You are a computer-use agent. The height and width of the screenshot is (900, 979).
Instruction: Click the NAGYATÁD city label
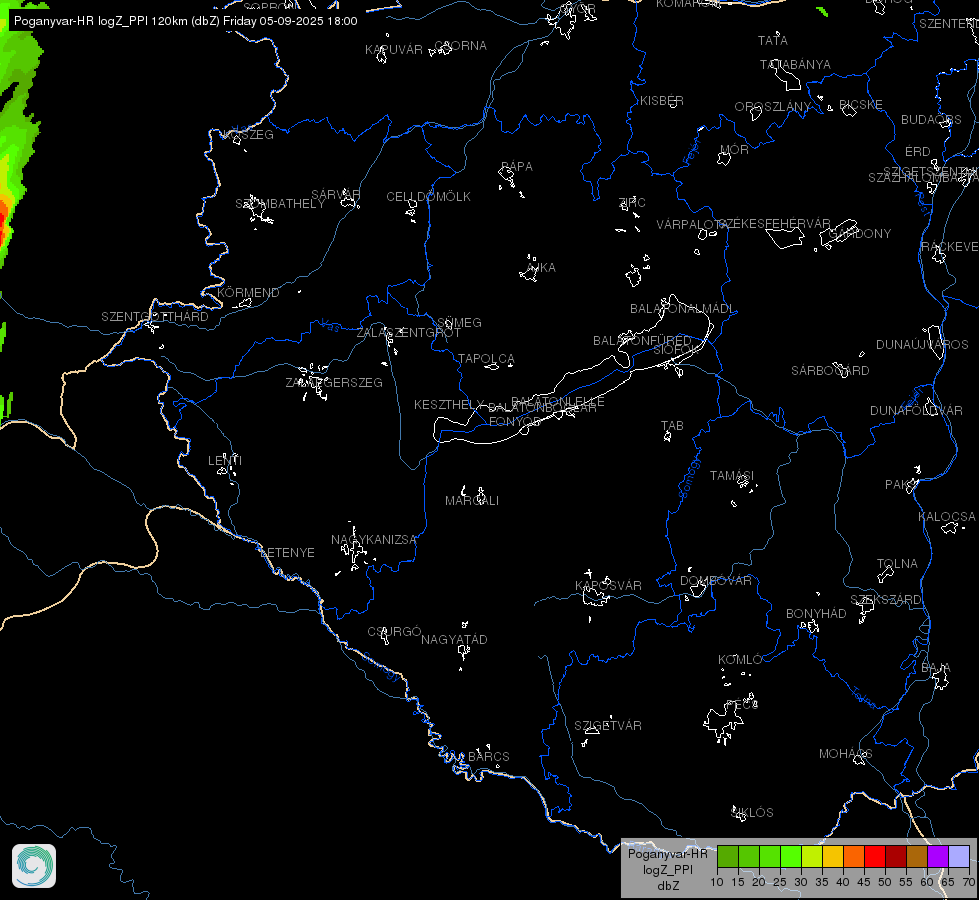point(455,640)
